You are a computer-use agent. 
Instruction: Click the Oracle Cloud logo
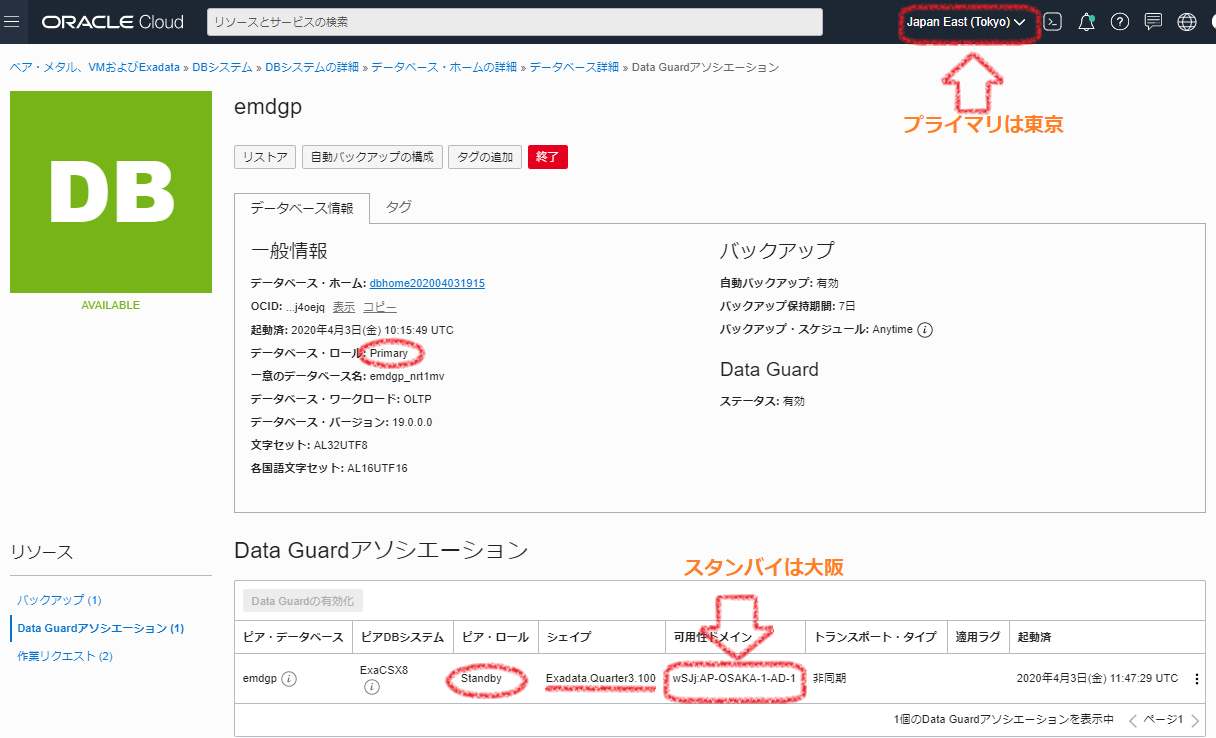[112, 21]
